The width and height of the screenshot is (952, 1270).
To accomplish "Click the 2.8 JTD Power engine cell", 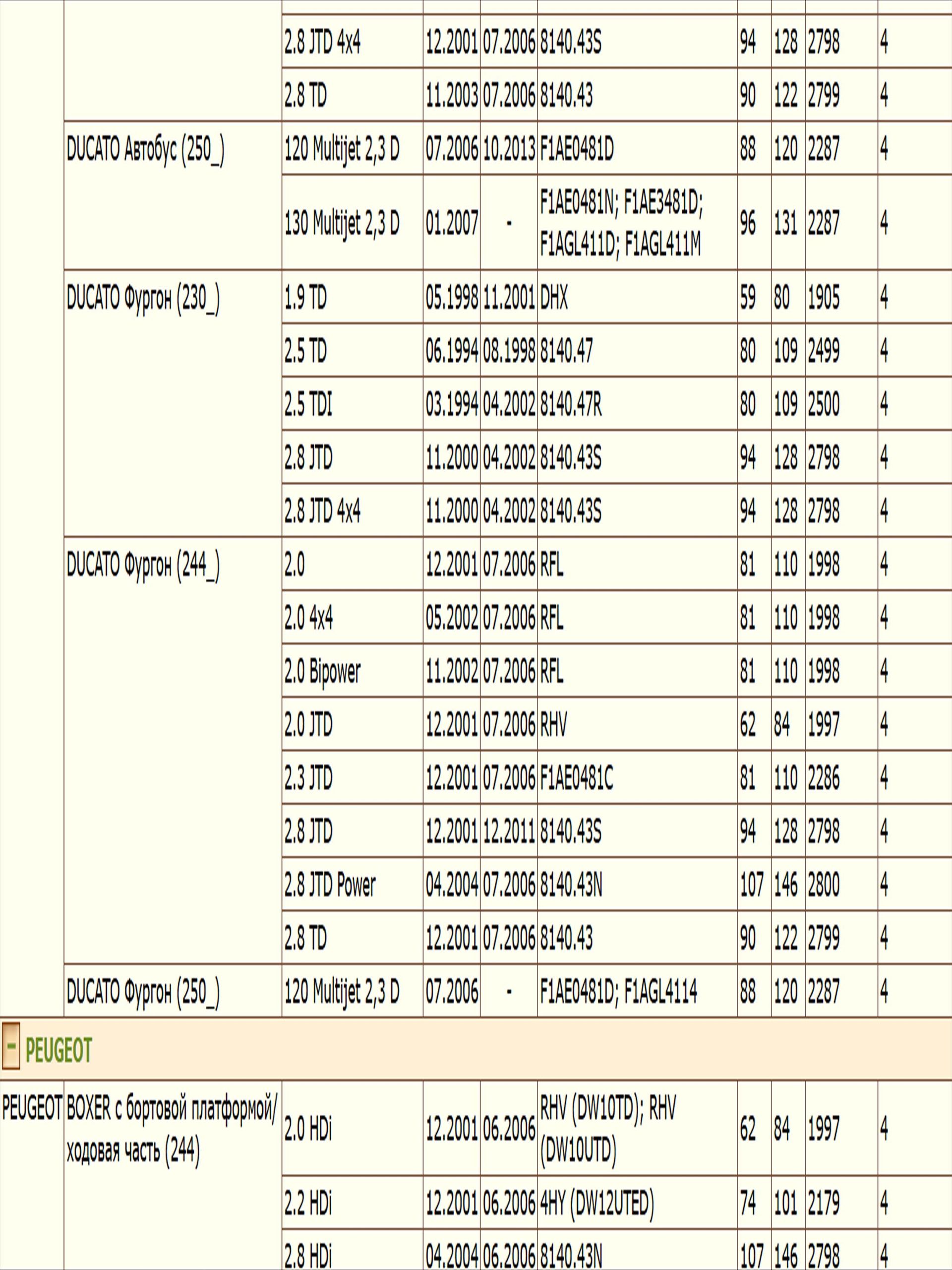I will pyautogui.click(x=353, y=884).
